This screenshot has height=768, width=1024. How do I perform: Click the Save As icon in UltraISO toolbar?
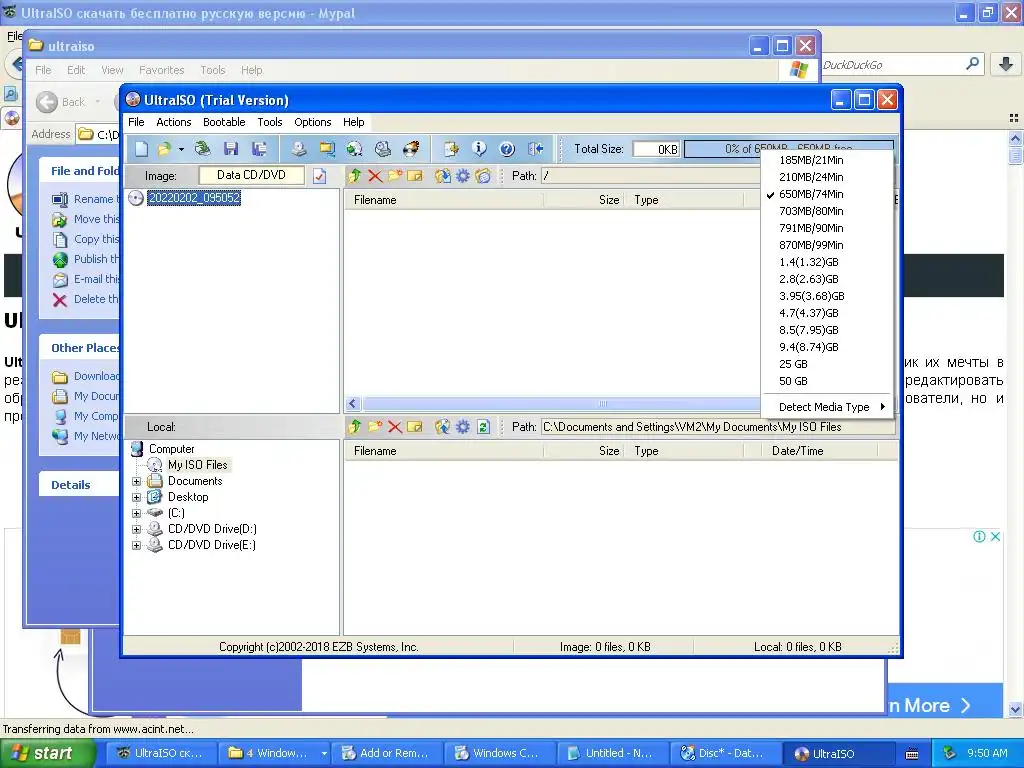(259, 149)
